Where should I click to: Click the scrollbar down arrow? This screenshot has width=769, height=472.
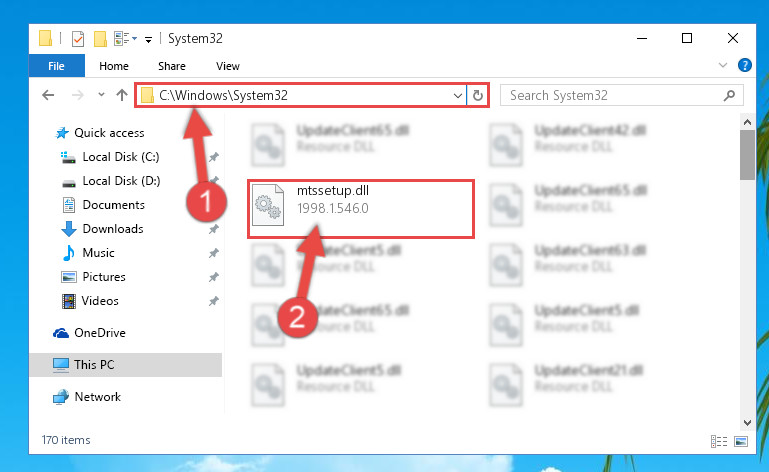click(x=747, y=422)
